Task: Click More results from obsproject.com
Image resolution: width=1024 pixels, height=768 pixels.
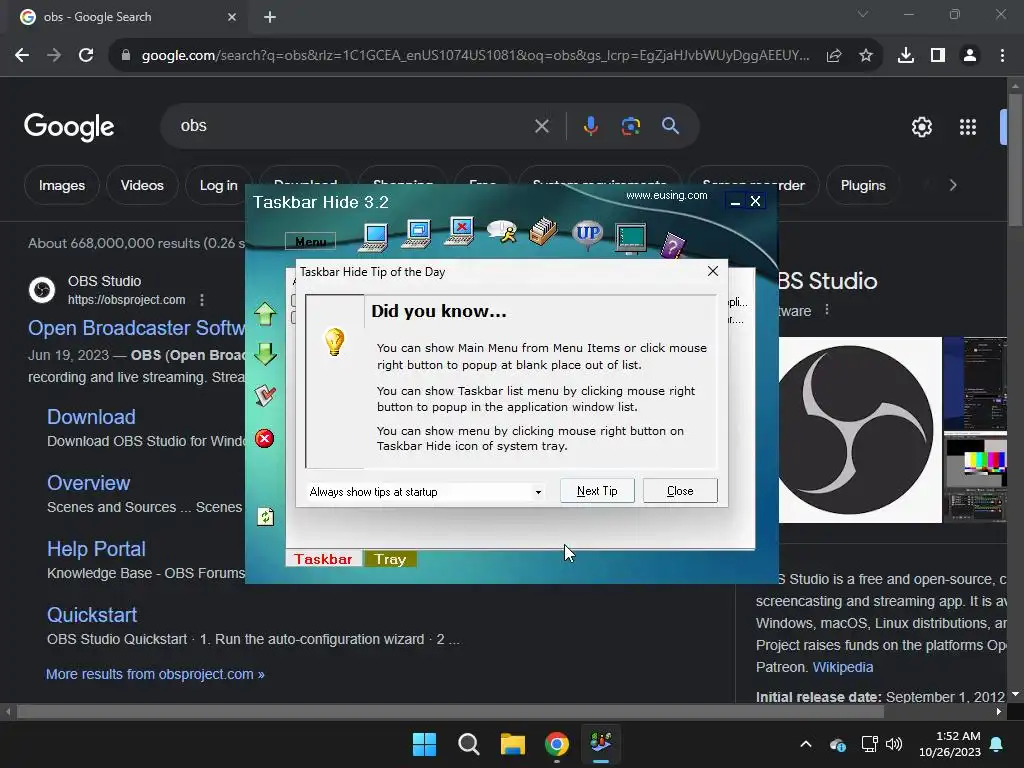Action: pyautogui.click(x=155, y=674)
